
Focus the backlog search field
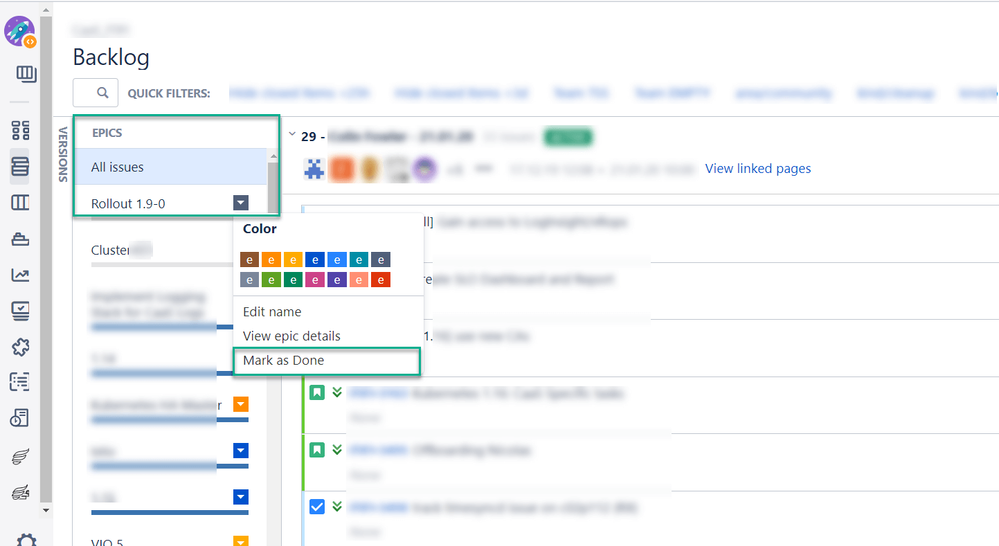point(96,93)
